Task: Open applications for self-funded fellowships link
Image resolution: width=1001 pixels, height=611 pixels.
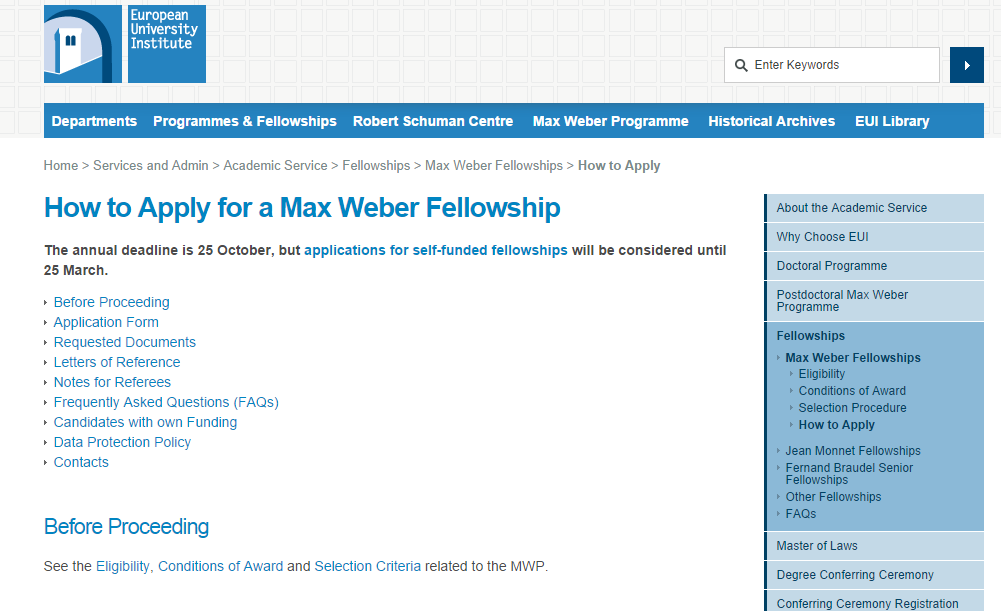Action: pyautogui.click(x=436, y=250)
